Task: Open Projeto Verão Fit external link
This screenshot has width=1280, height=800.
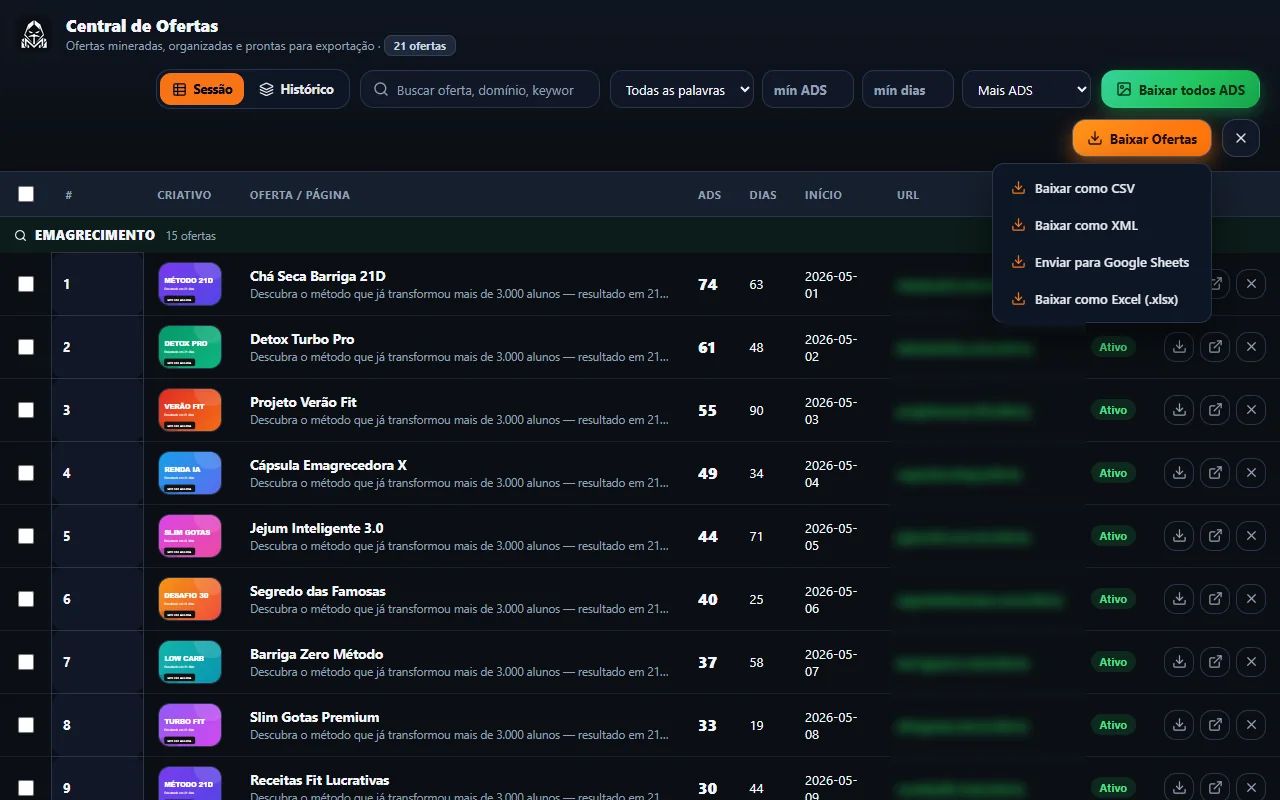Action: click(x=1215, y=410)
